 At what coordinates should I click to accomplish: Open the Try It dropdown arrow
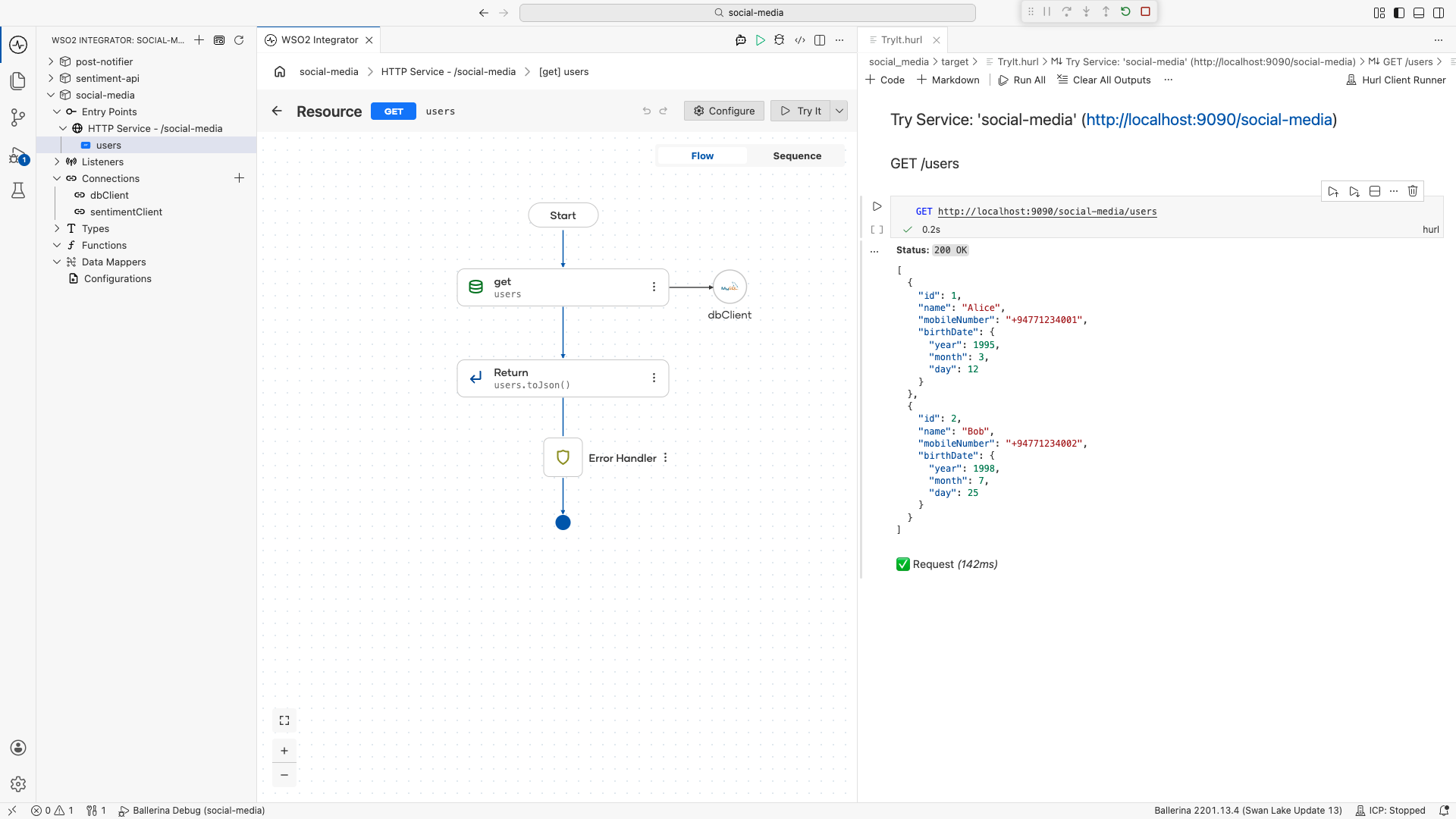click(x=839, y=111)
